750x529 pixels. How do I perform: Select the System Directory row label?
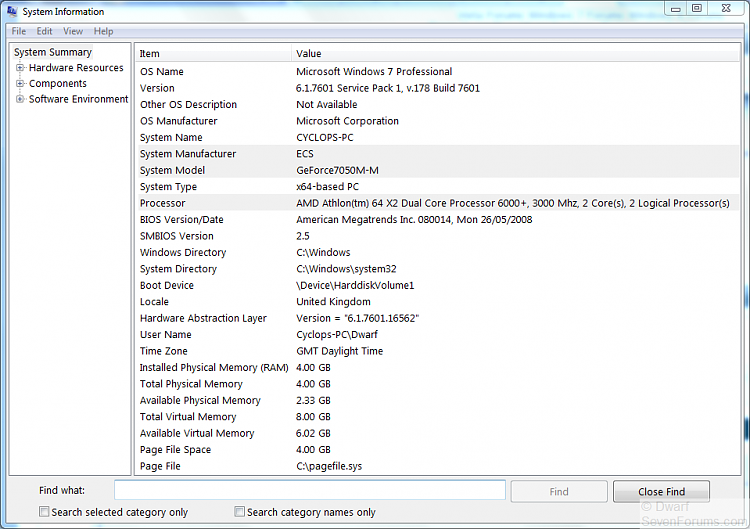(x=178, y=269)
